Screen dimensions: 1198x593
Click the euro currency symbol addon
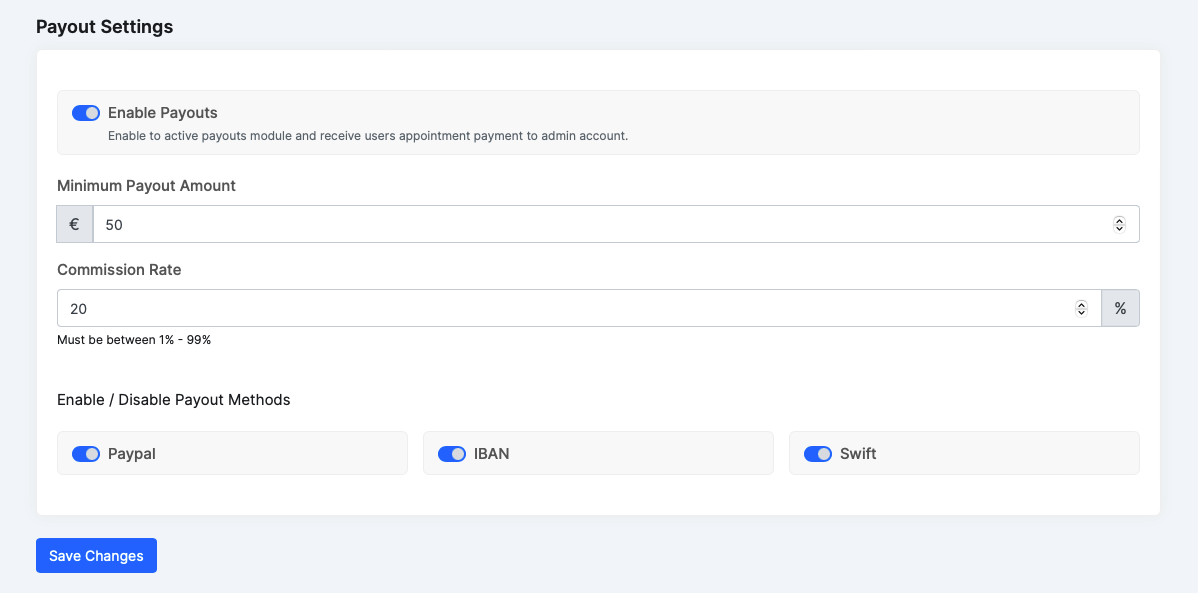(75, 225)
